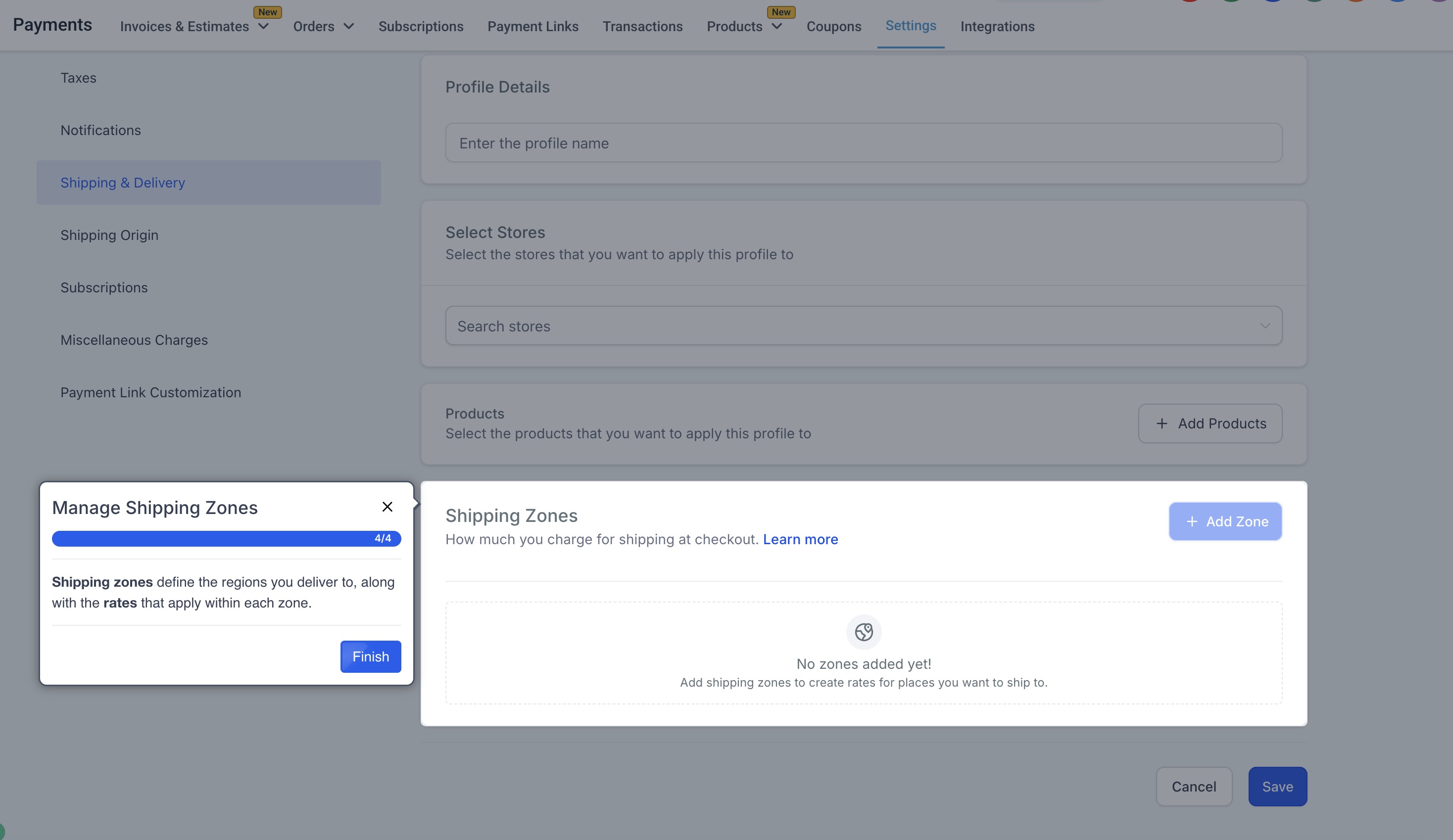Expand the Products menu chevron
Viewport: 1453px width, 840px height.
776,27
